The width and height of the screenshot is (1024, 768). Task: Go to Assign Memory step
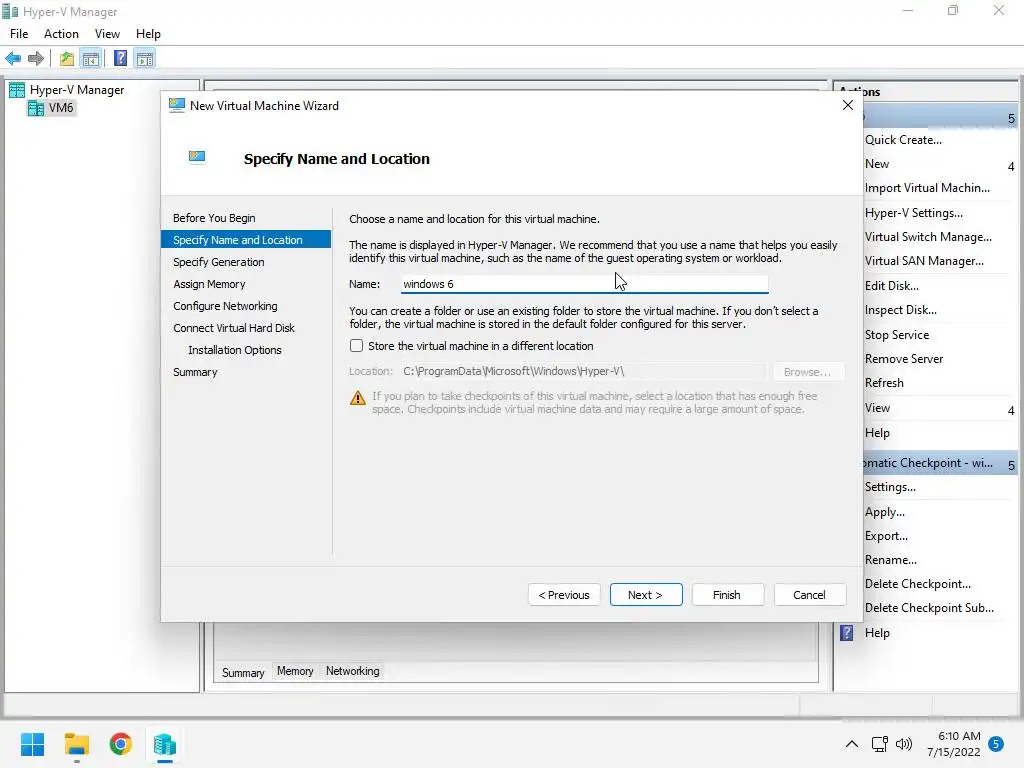209,284
